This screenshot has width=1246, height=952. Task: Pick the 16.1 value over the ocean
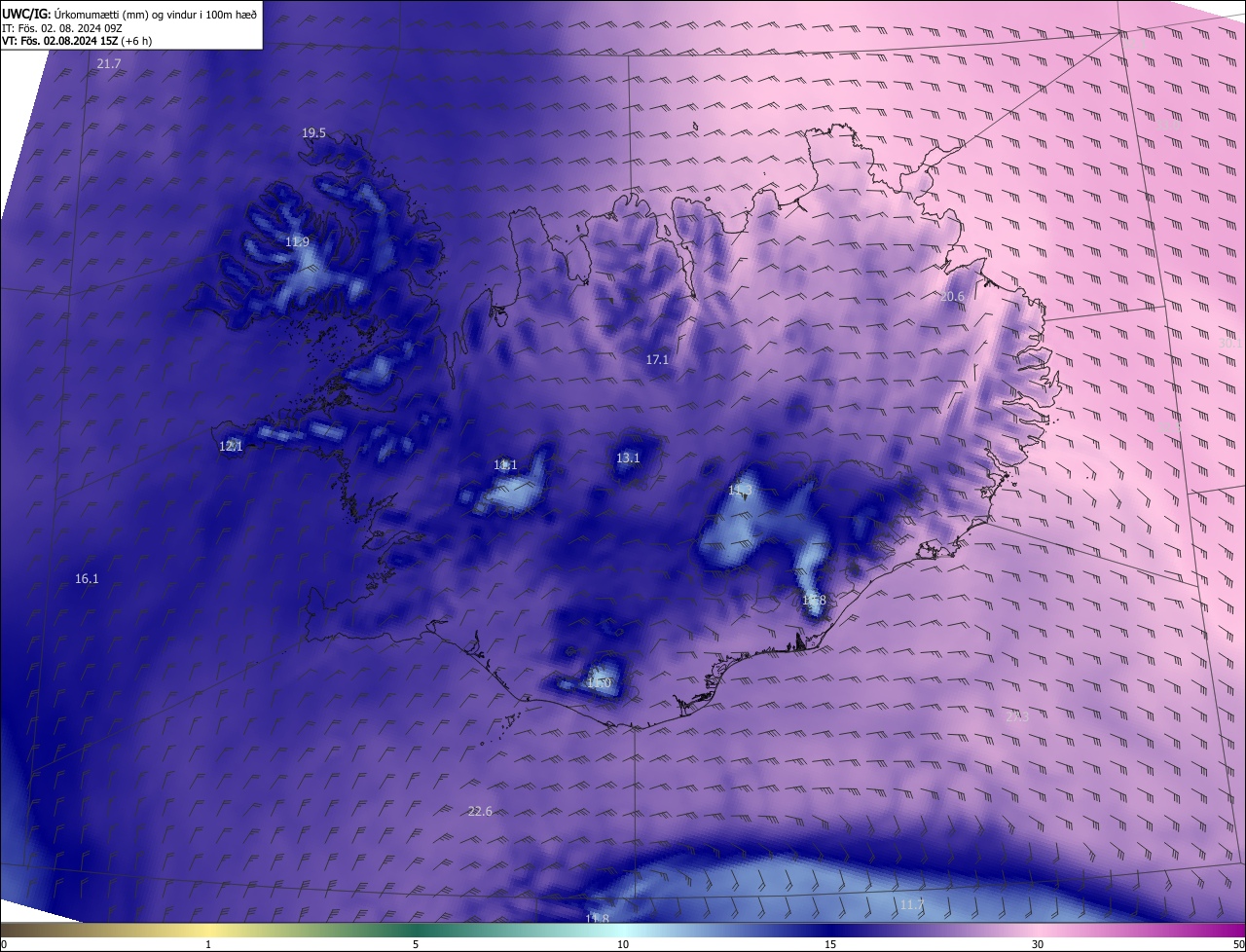[x=87, y=578]
